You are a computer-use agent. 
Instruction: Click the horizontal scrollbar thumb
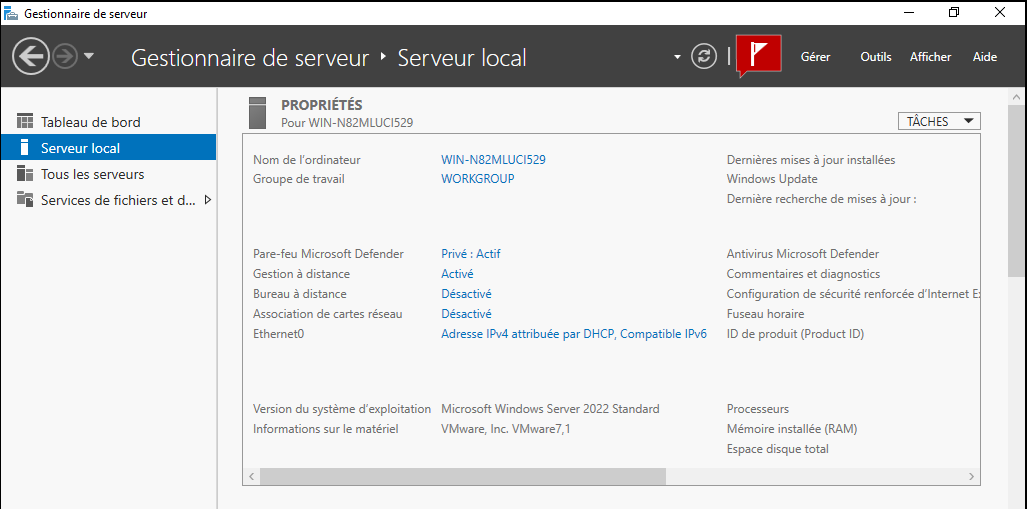[462, 476]
